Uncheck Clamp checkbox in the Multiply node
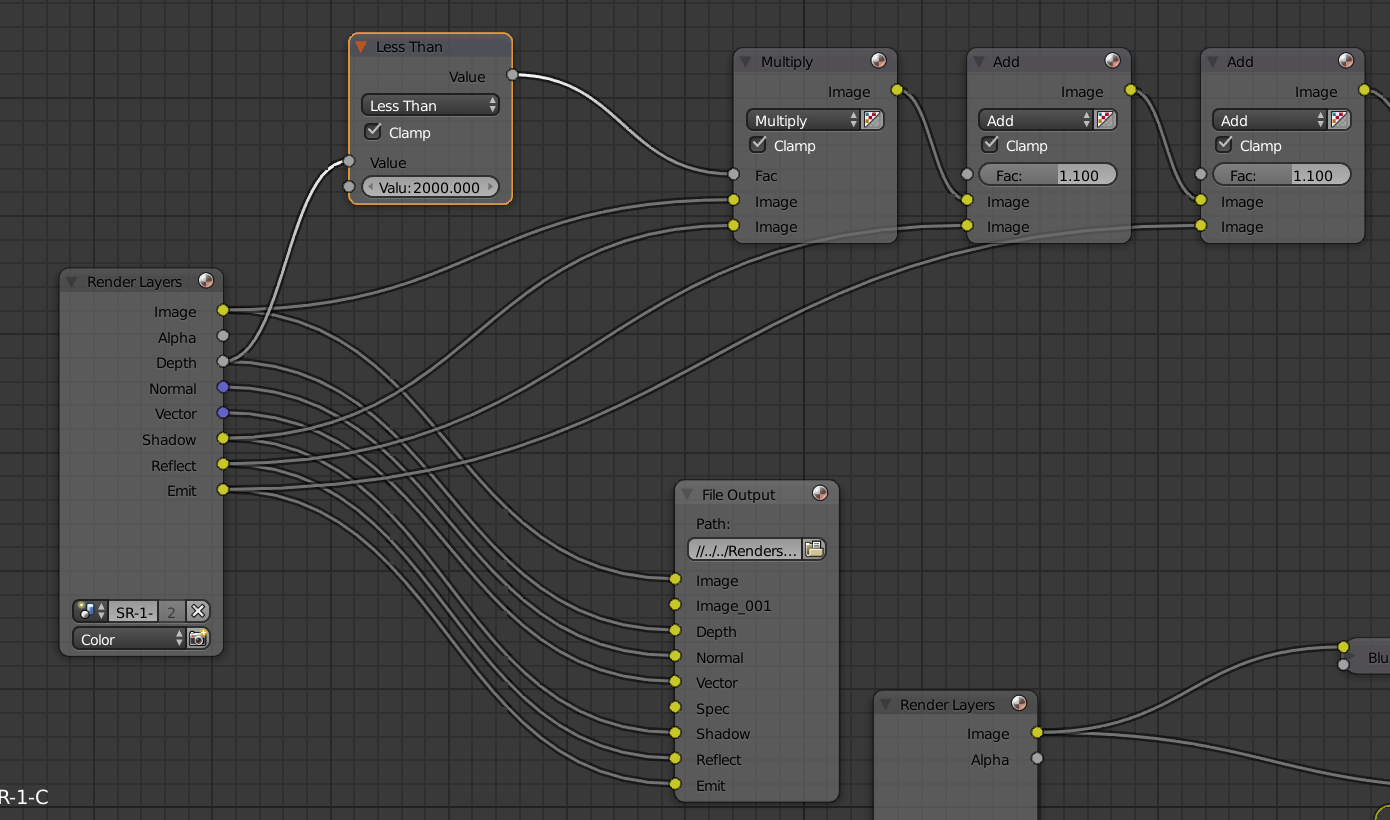This screenshot has height=820, width=1390. point(758,145)
